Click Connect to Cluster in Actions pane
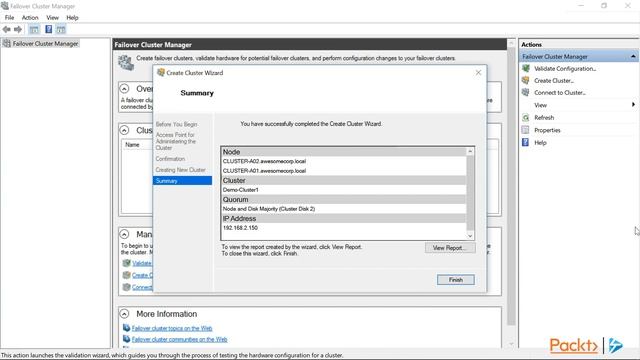This screenshot has width=640, height=360. click(560, 93)
